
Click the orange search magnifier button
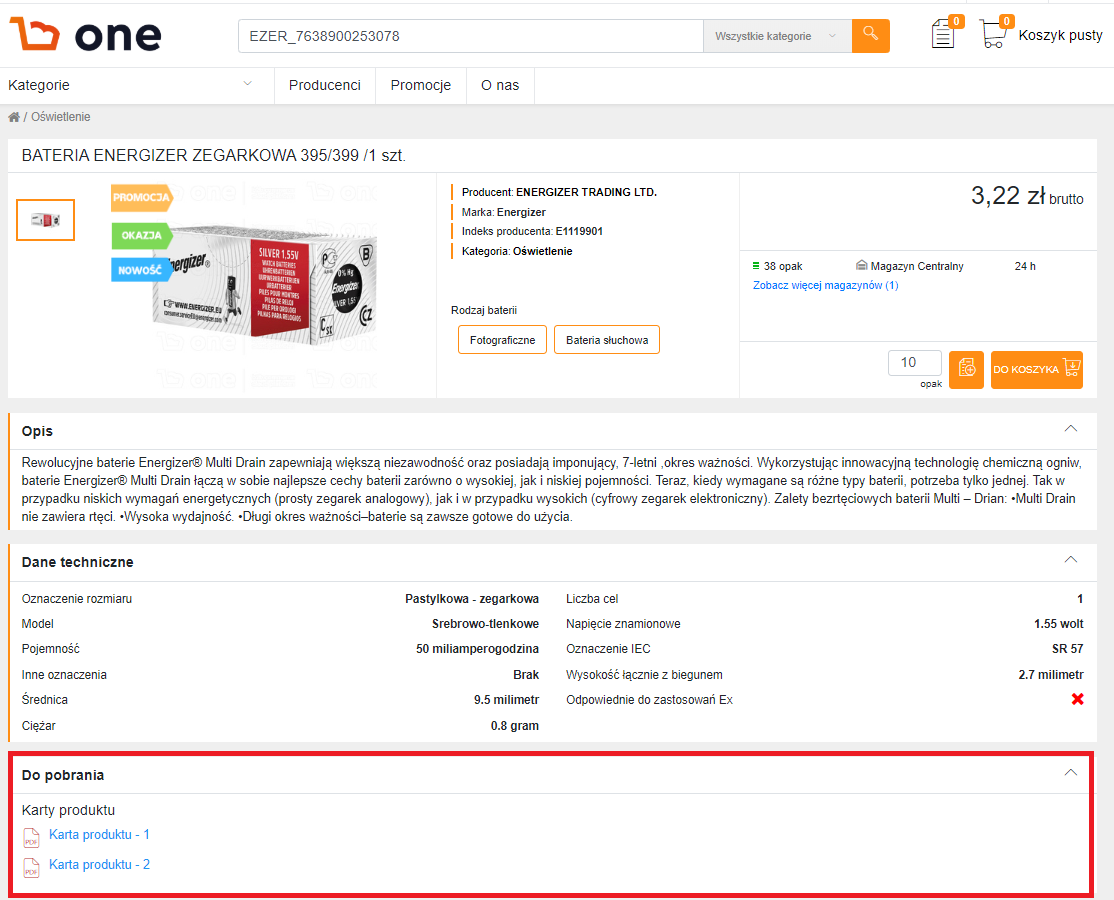870,36
